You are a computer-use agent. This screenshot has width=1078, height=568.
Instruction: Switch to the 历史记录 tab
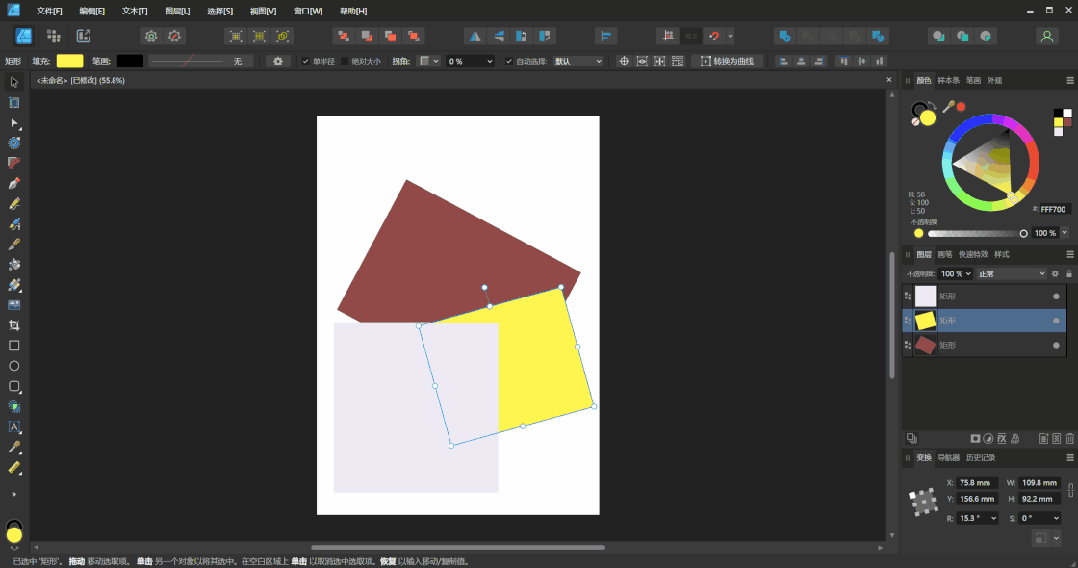(x=980, y=458)
